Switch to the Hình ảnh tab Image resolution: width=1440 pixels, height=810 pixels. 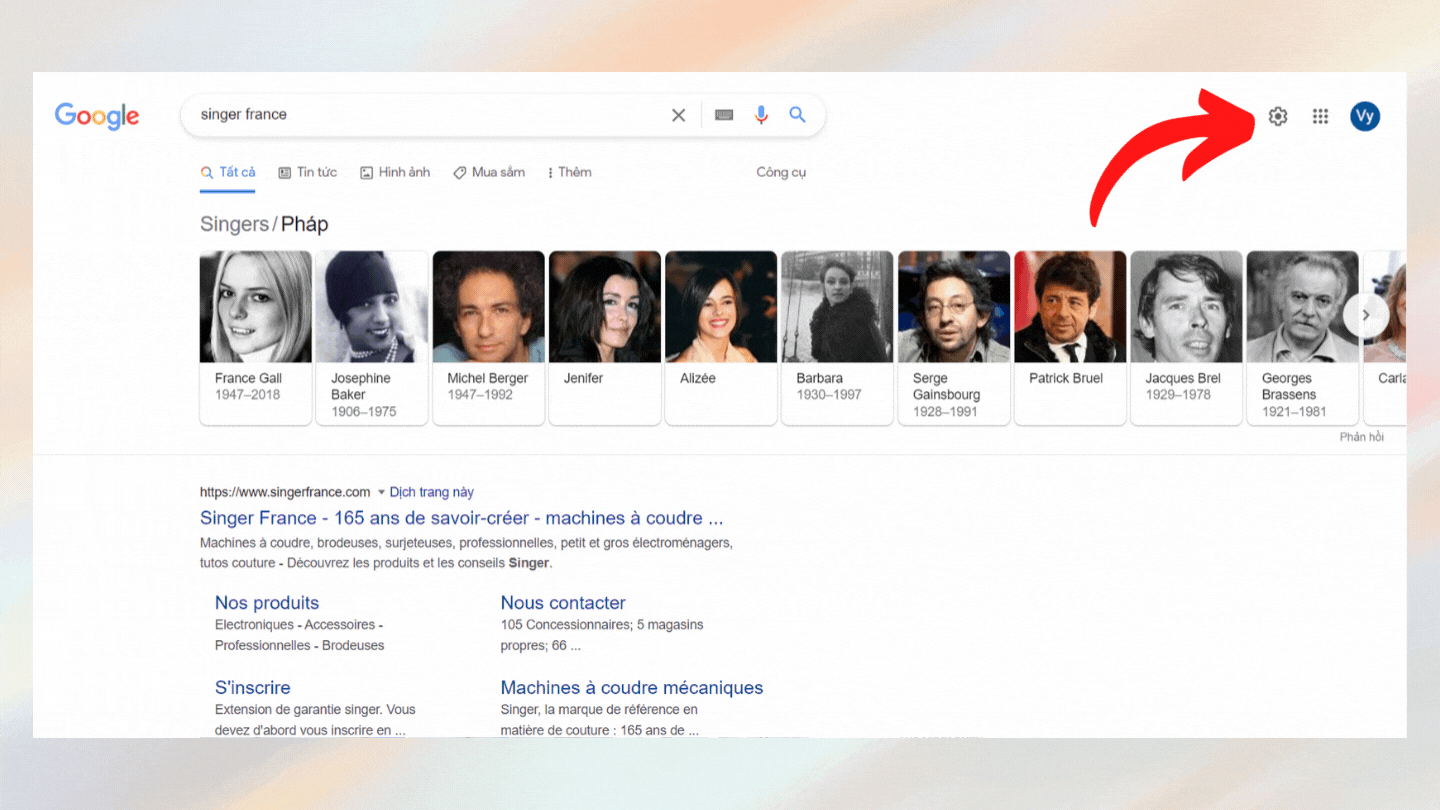tap(395, 172)
